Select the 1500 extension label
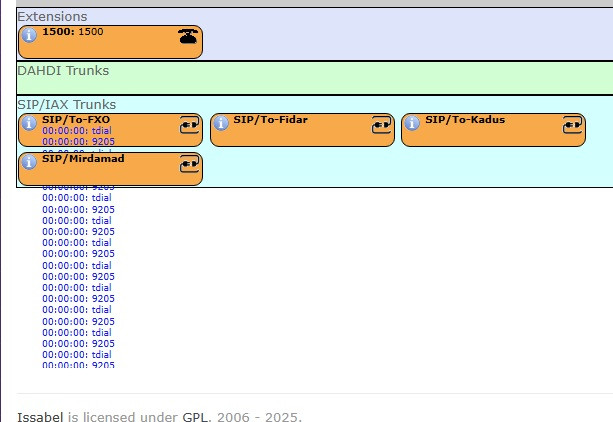The width and height of the screenshot is (613, 422). [x=72, y=32]
